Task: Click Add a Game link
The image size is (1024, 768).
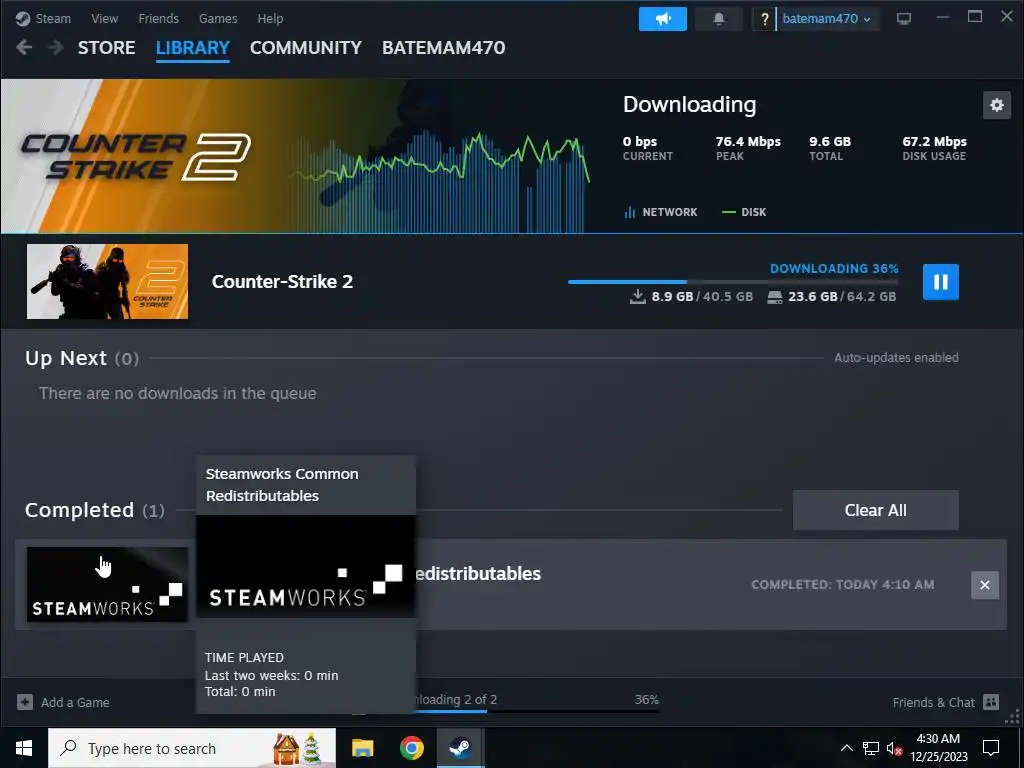Action: click(x=75, y=703)
